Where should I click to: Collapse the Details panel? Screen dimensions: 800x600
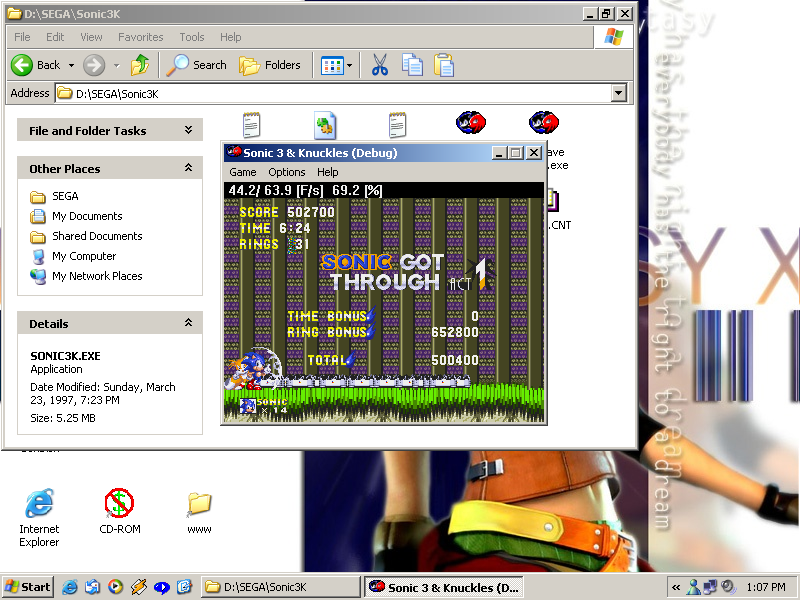point(188,323)
